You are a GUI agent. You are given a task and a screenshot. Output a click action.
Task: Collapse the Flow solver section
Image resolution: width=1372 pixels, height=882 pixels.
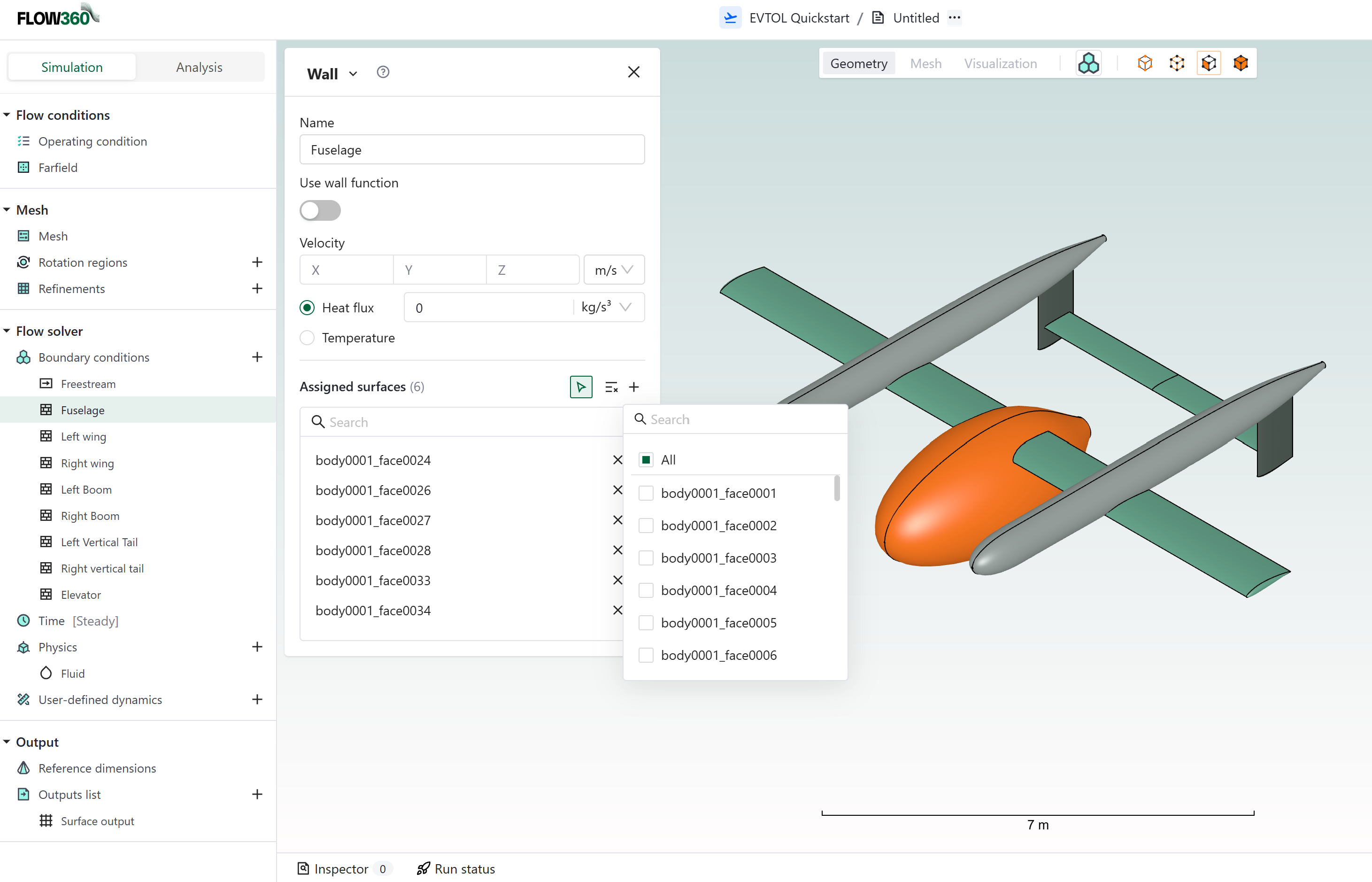[7, 331]
